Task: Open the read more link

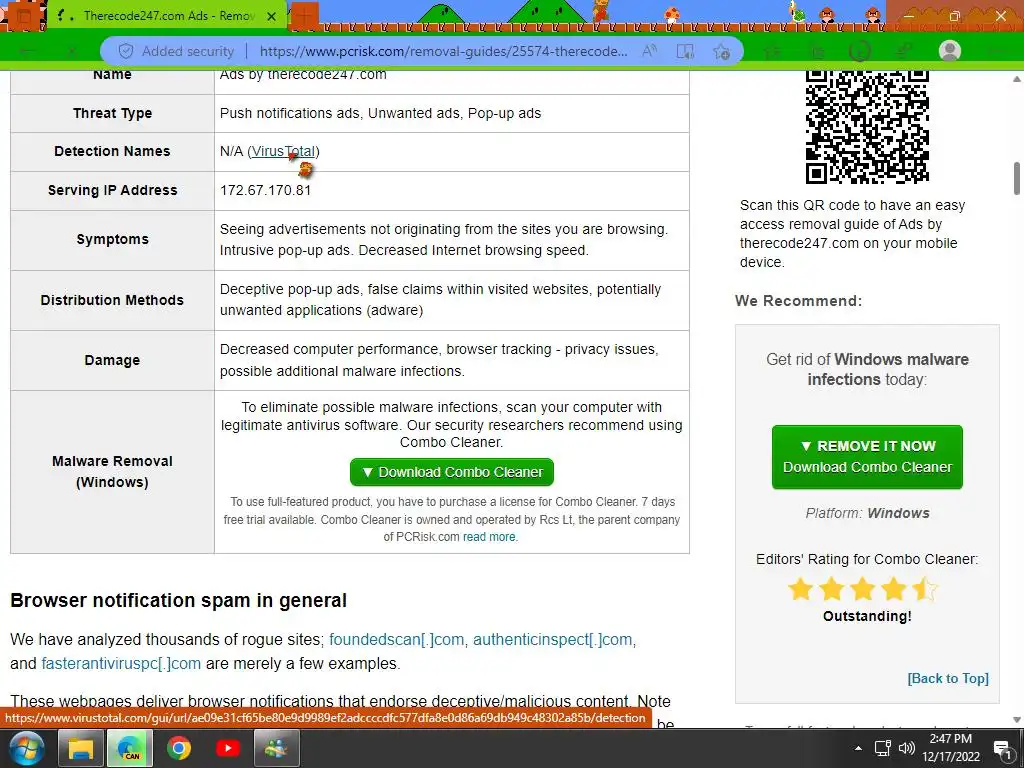Action: tap(489, 537)
